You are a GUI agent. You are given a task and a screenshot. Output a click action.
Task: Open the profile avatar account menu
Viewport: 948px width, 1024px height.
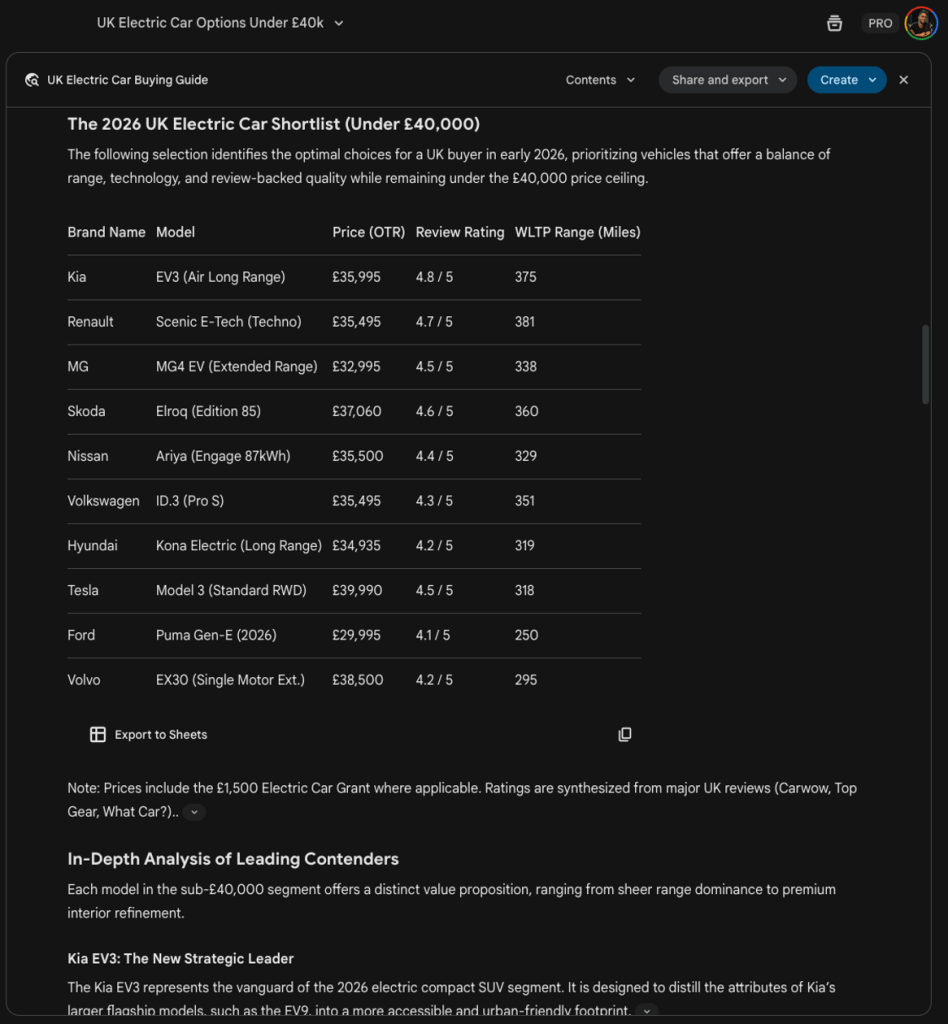click(920, 23)
